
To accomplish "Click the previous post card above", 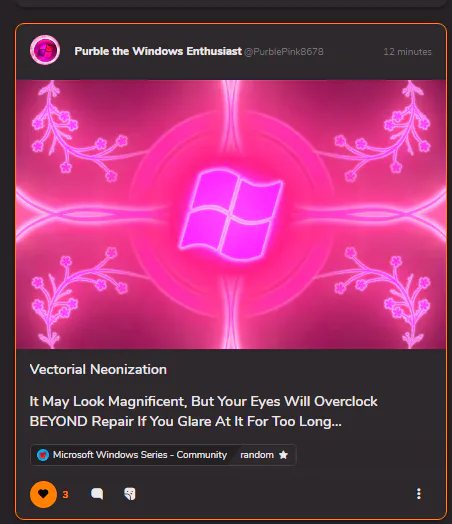I will pos(231,3).
